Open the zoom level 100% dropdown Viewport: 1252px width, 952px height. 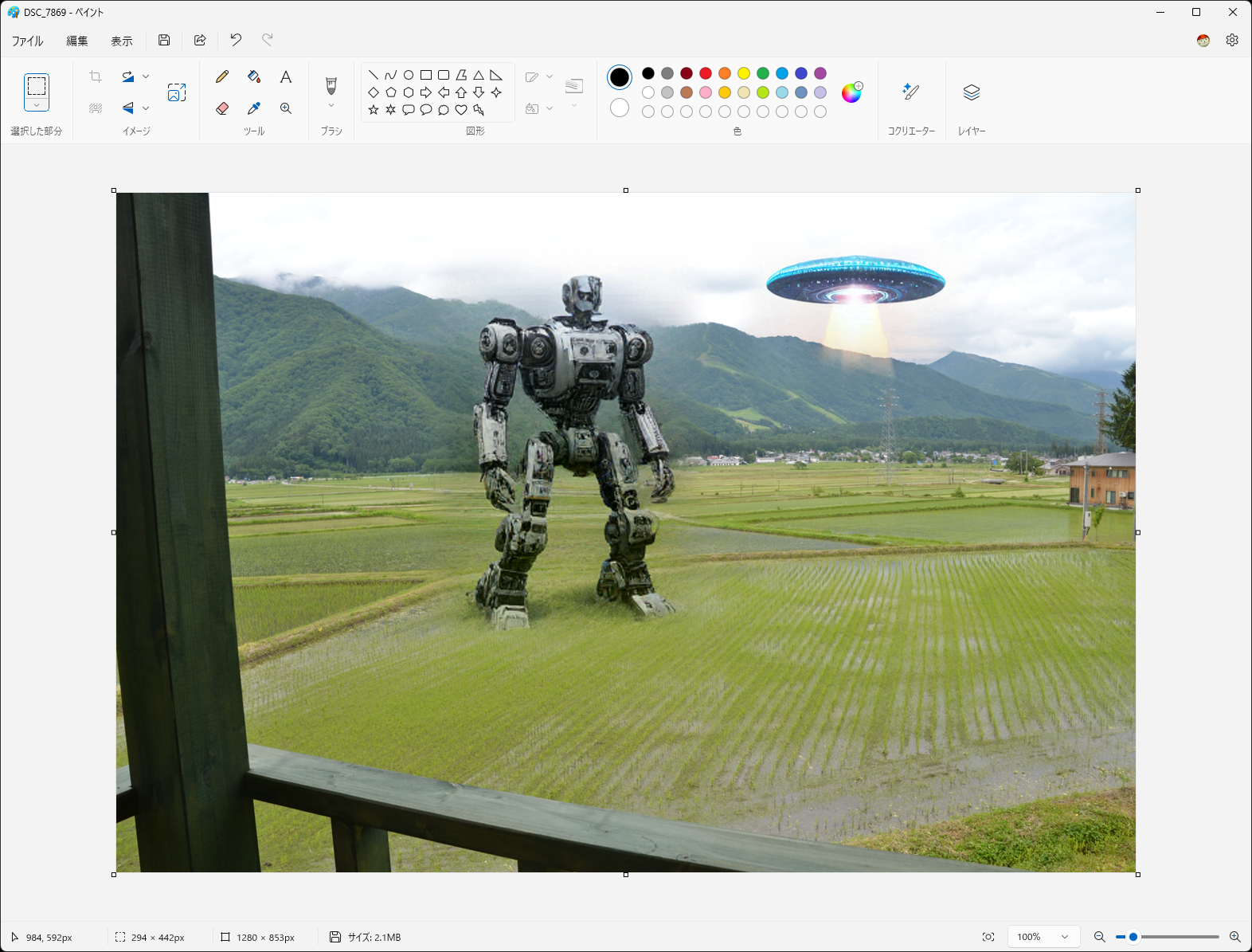1043,937
